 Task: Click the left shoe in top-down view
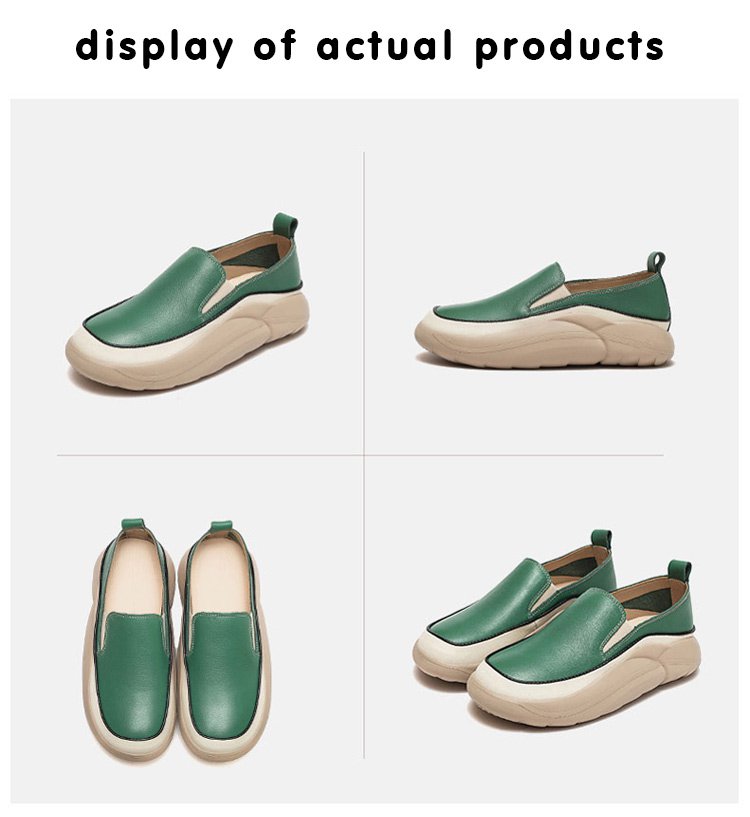[129, 639]
